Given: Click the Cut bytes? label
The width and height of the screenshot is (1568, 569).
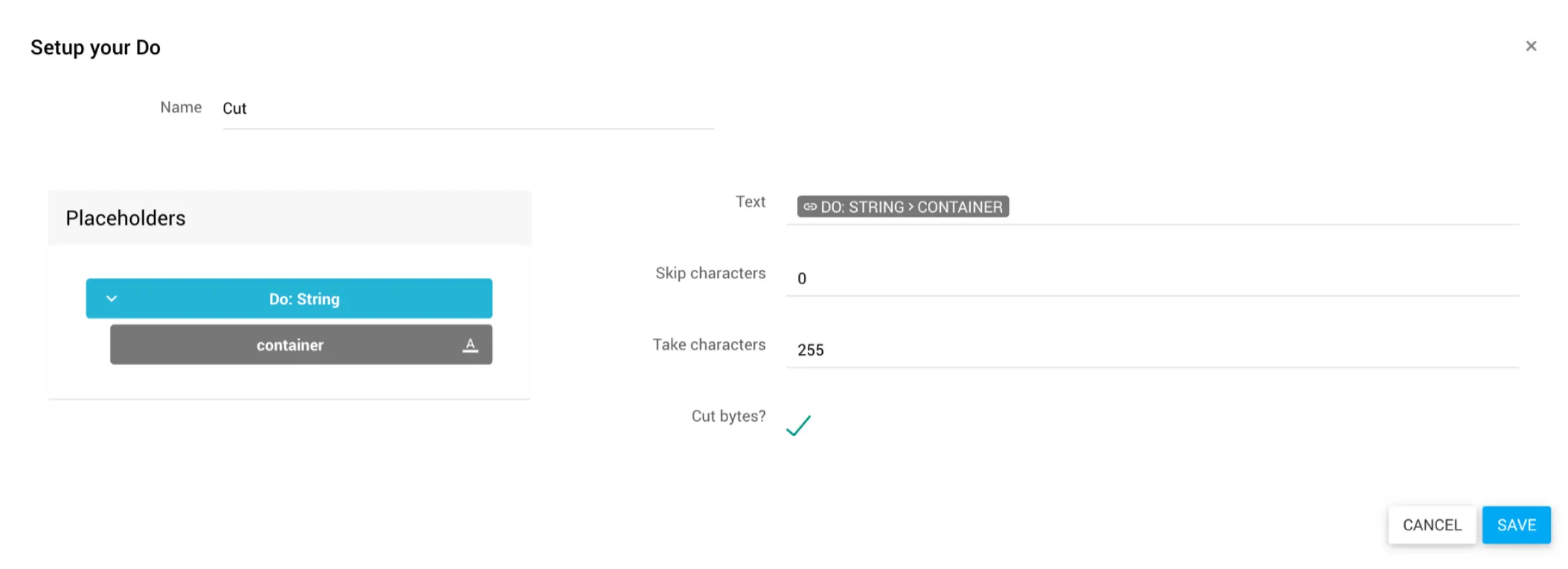Looking at the screenshot, I should click(x=728, y=416).
